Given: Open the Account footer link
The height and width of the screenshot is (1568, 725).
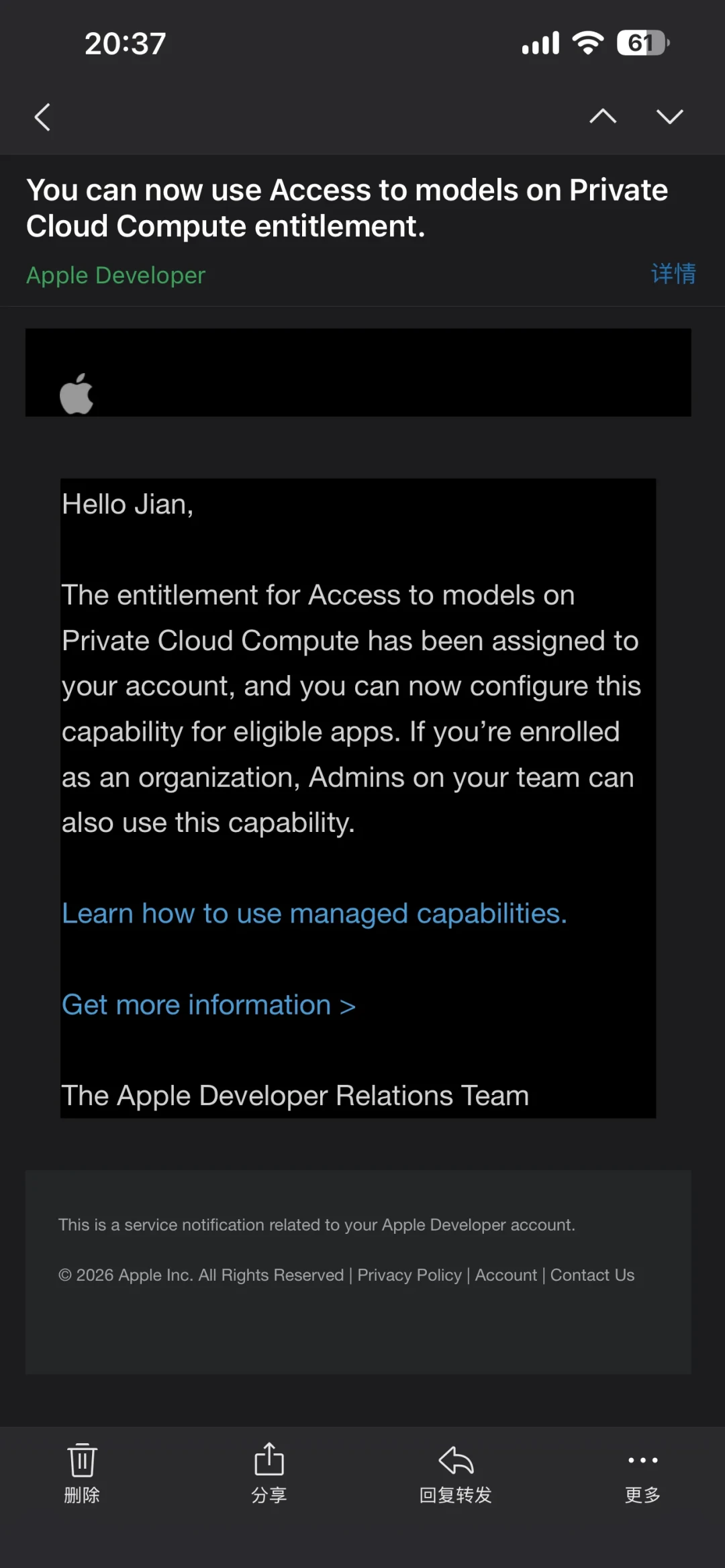Looking at the screenshot, I should [506, 1275].
